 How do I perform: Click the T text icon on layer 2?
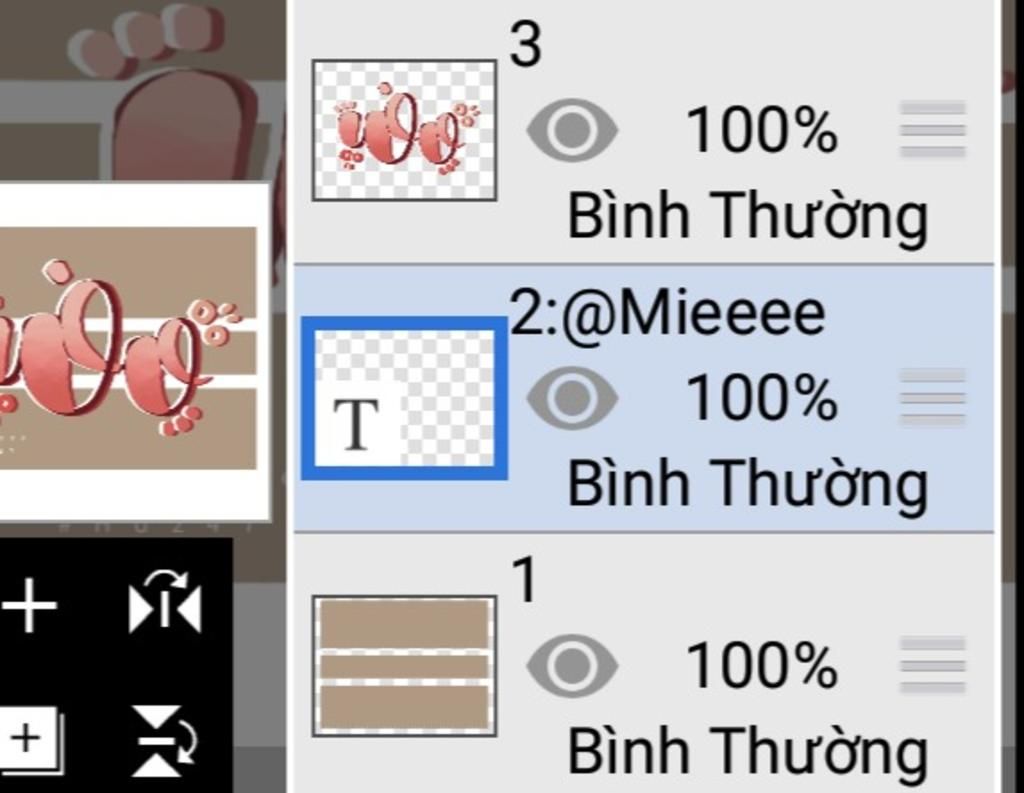click(x=356, y=422)
